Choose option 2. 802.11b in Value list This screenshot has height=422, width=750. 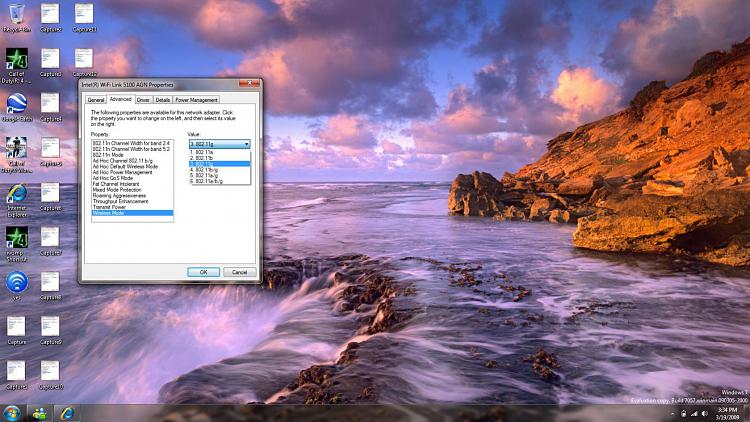click(220, 158)
